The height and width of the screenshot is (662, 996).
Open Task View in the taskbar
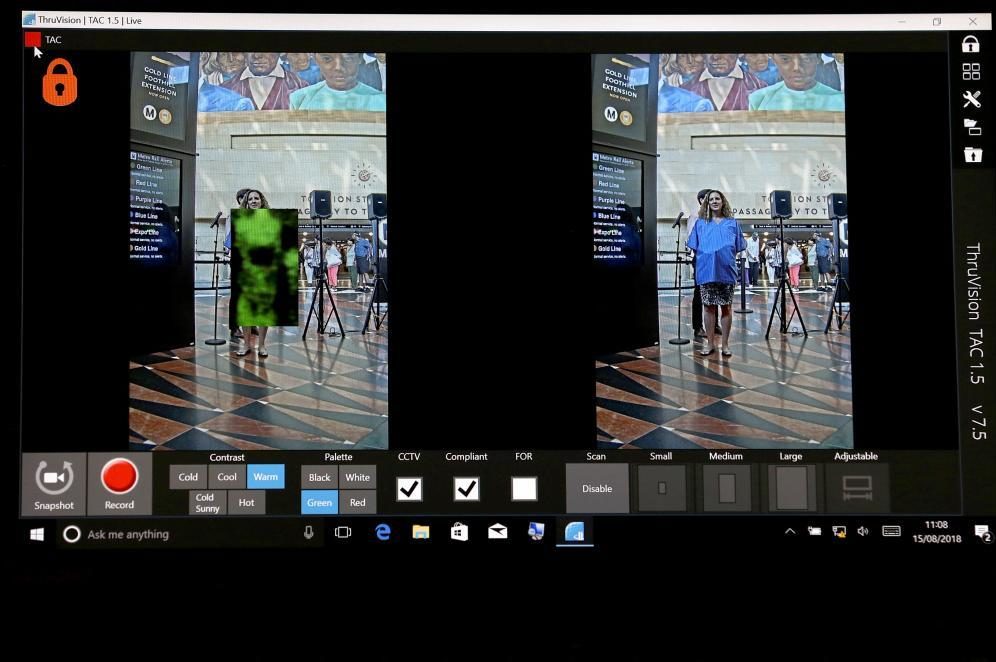coord(343,532)
